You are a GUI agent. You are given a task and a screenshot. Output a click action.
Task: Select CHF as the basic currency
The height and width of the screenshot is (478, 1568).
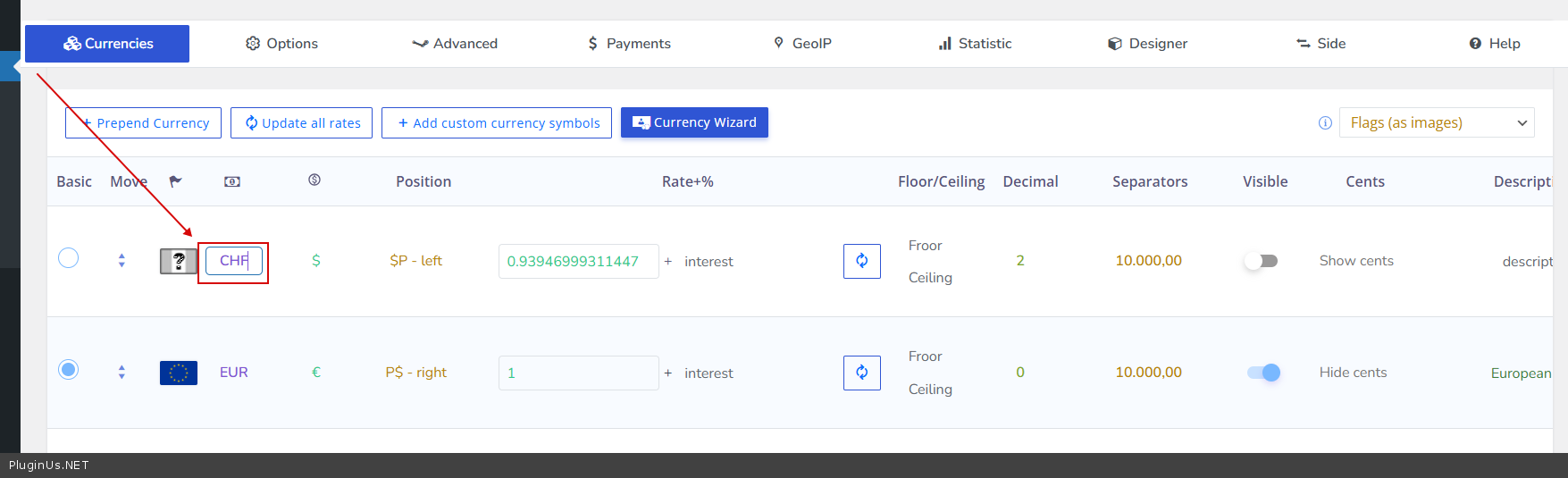click(x=69, y=258)
